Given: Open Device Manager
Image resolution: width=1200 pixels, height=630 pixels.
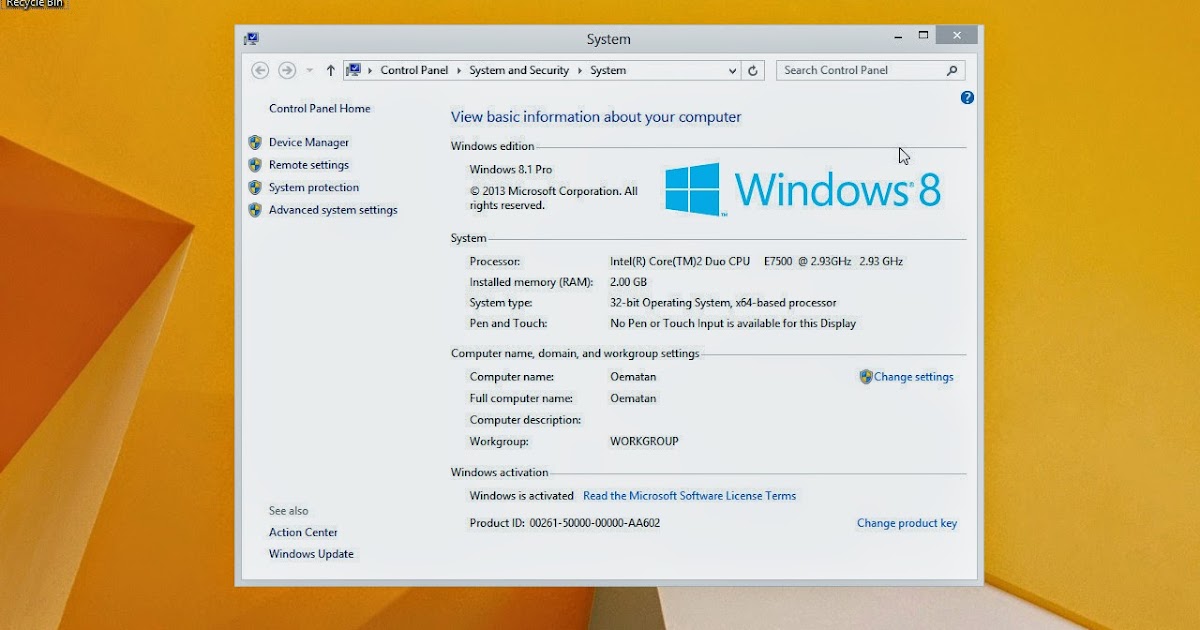Looking at the screenshot, I should tap(309, 142).
